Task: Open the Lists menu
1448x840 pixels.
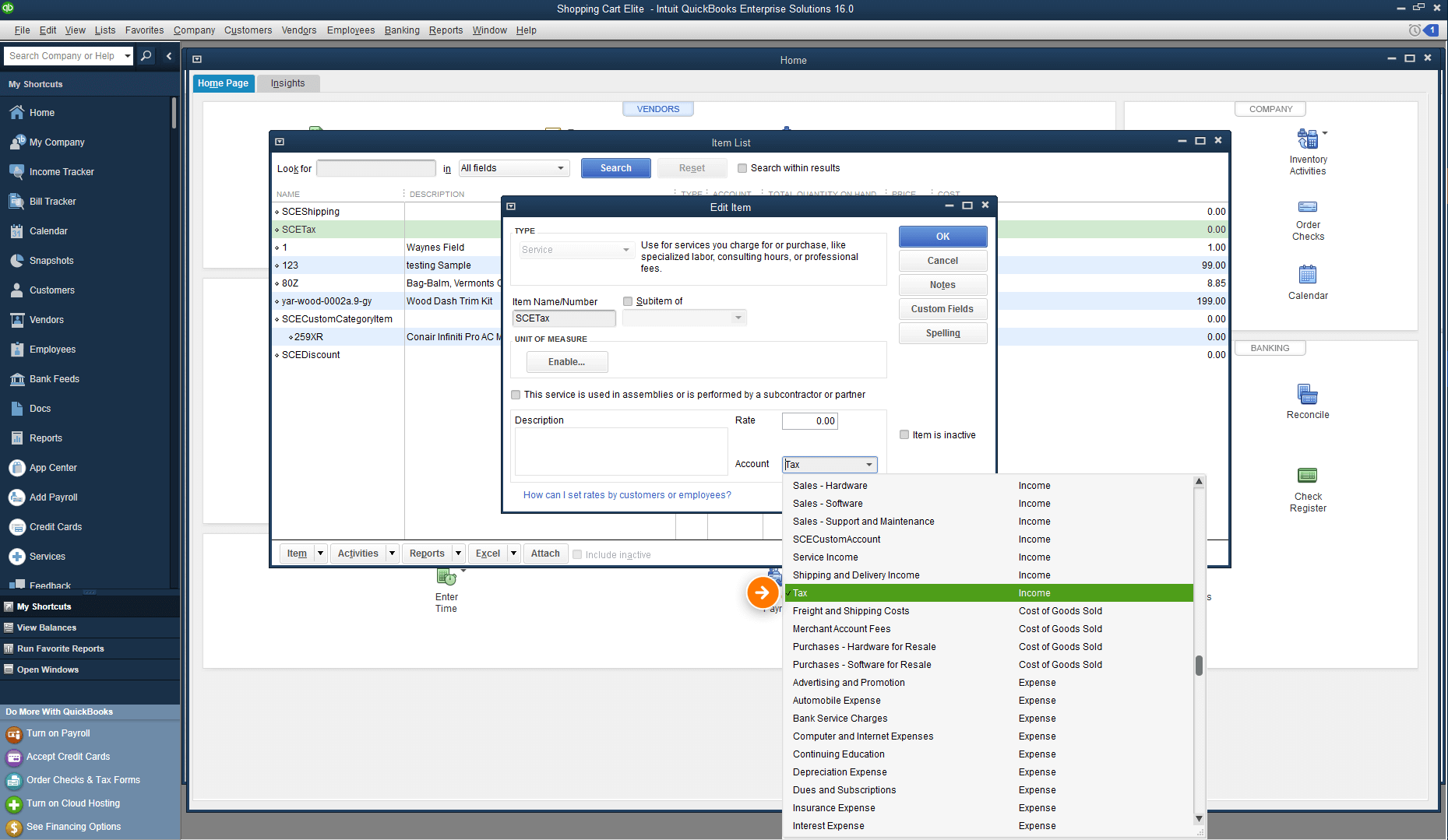Action: (105, 30)
